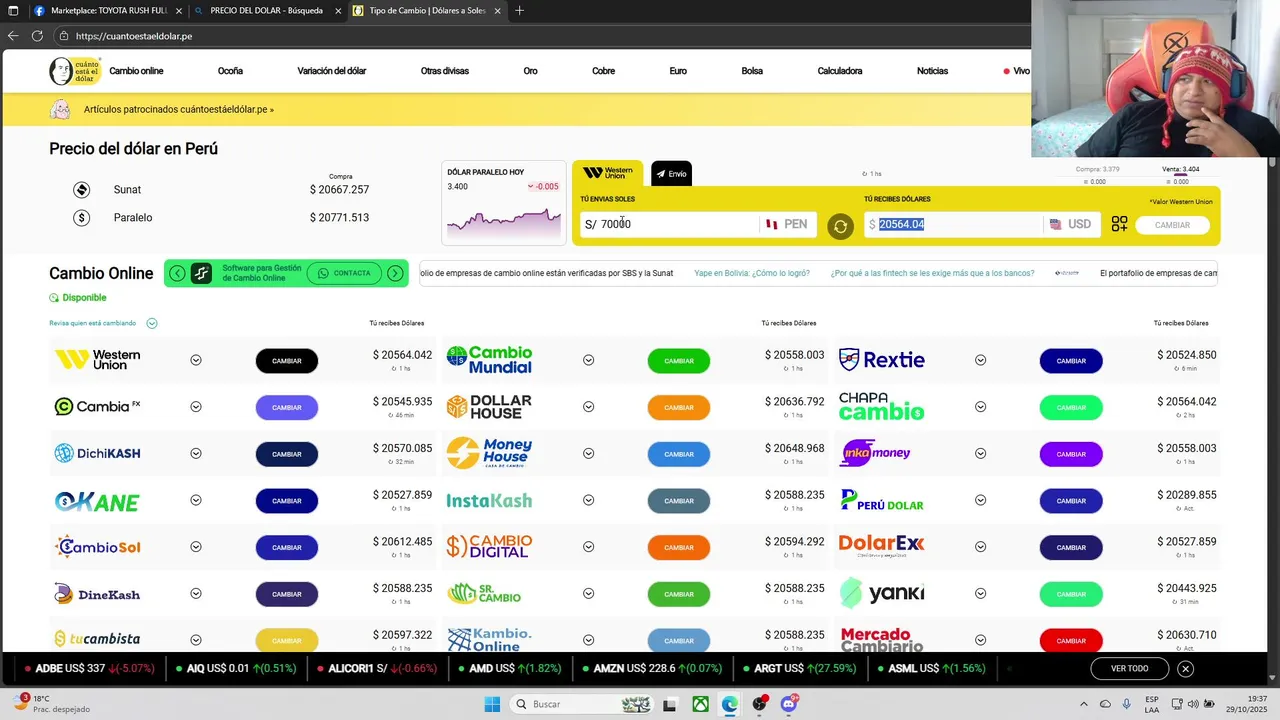Click the InstaKash logo
This screenshot has width=1280, height=720.
coord(489,501)
